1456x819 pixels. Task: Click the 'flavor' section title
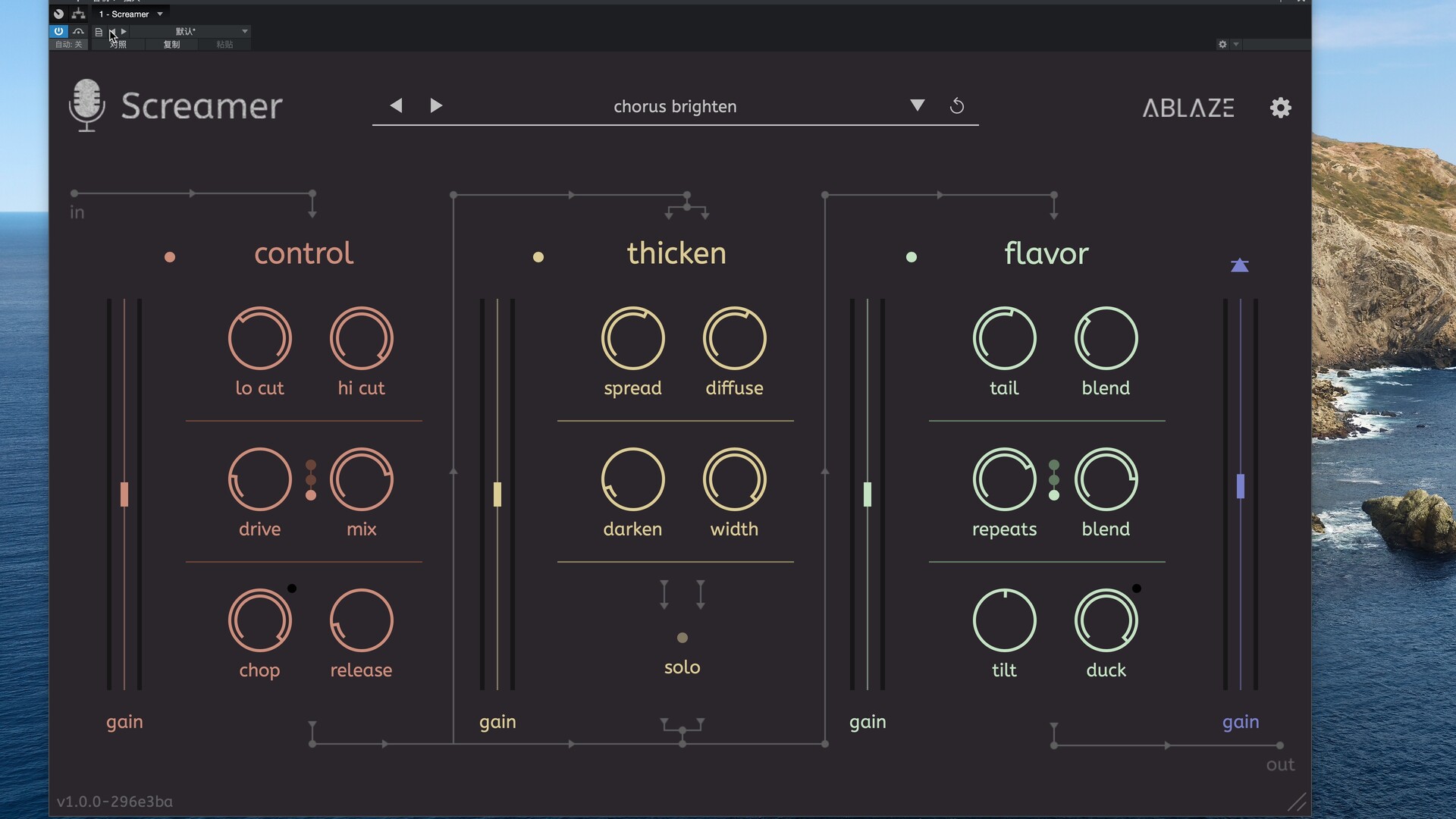pyautogui.click(x=1046, y=253)
